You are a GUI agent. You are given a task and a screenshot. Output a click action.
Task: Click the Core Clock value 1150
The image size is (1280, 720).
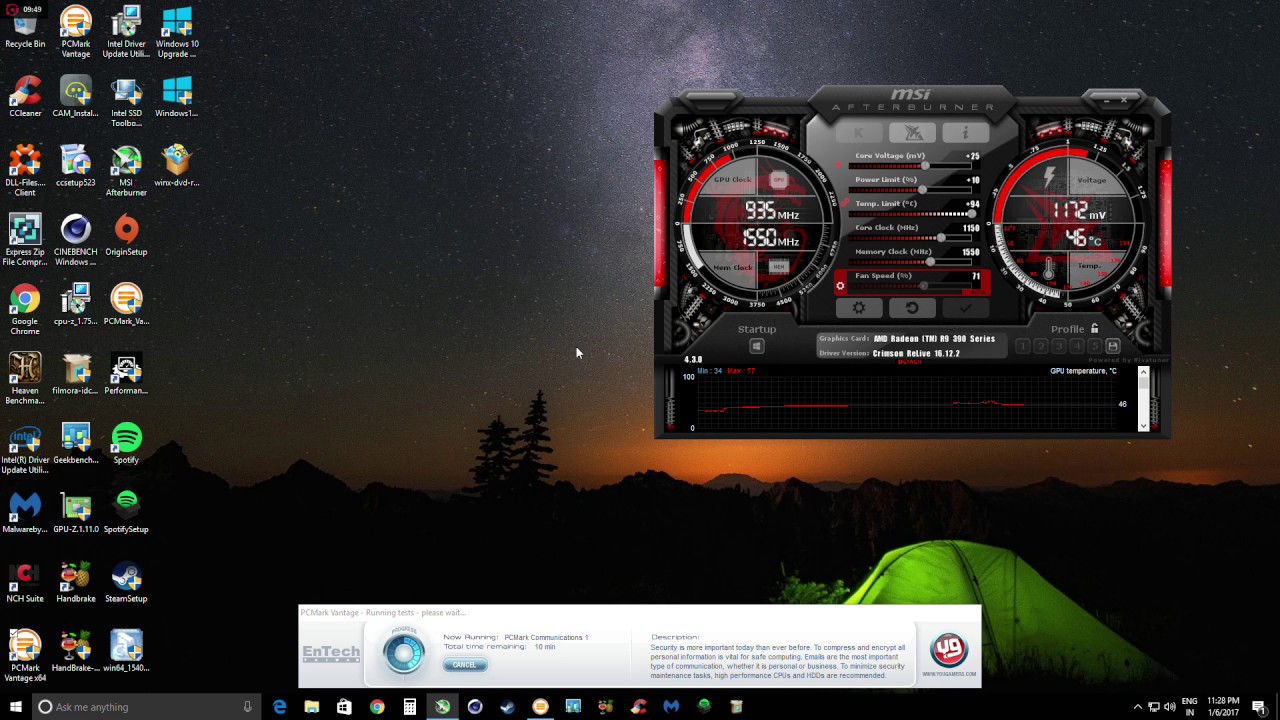(971, 228)
